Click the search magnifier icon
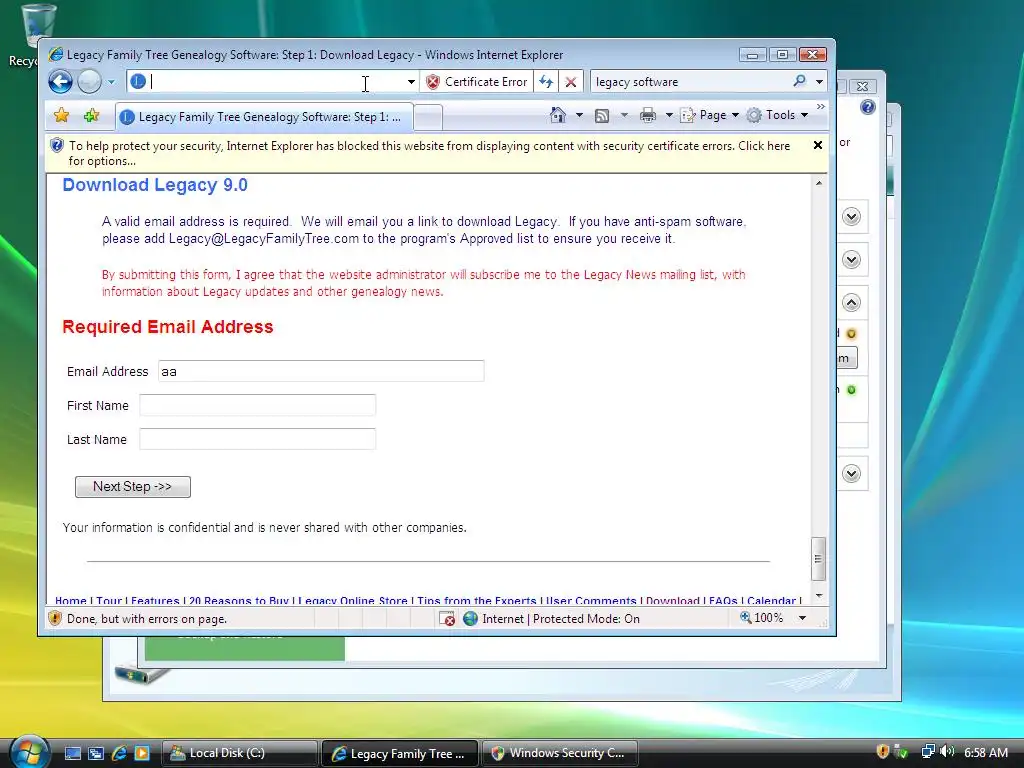The height and width of the screenshot is (768, 1024). pos(799,81)
